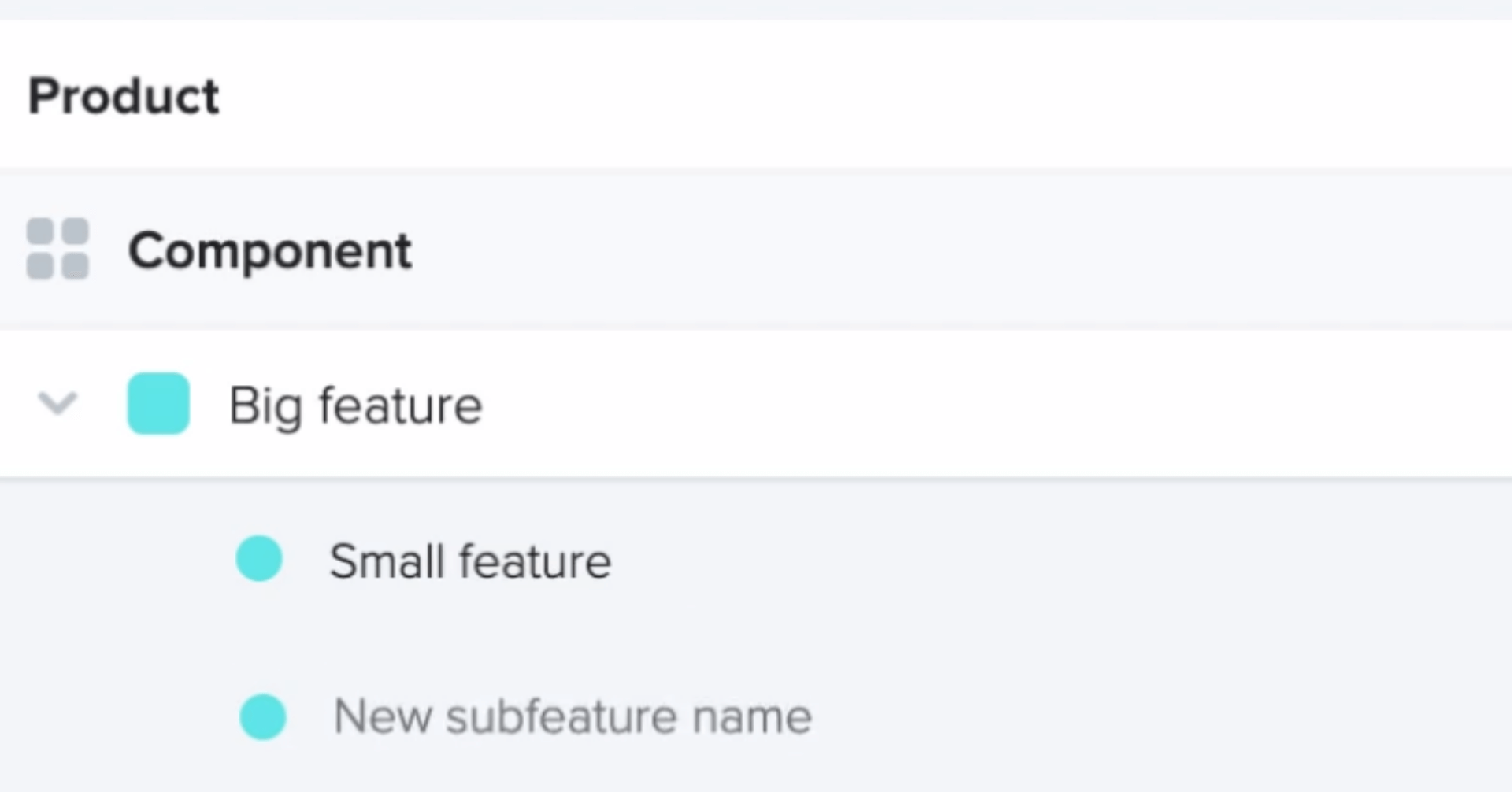Screen dimensions: 1512x792
Task: Select the Small feature link
Action: [x=470, y=560]
